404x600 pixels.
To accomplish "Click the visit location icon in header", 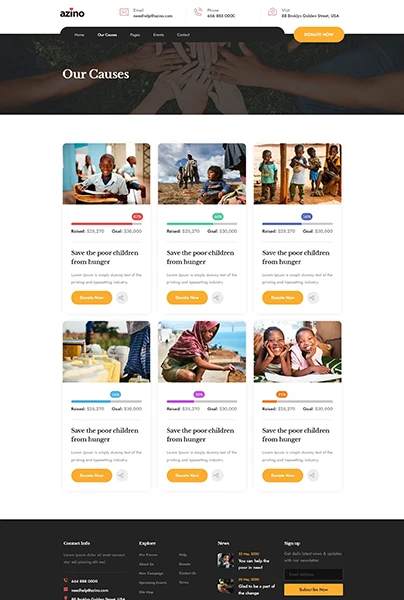I will pyautogui.click(x=272, y=12).
